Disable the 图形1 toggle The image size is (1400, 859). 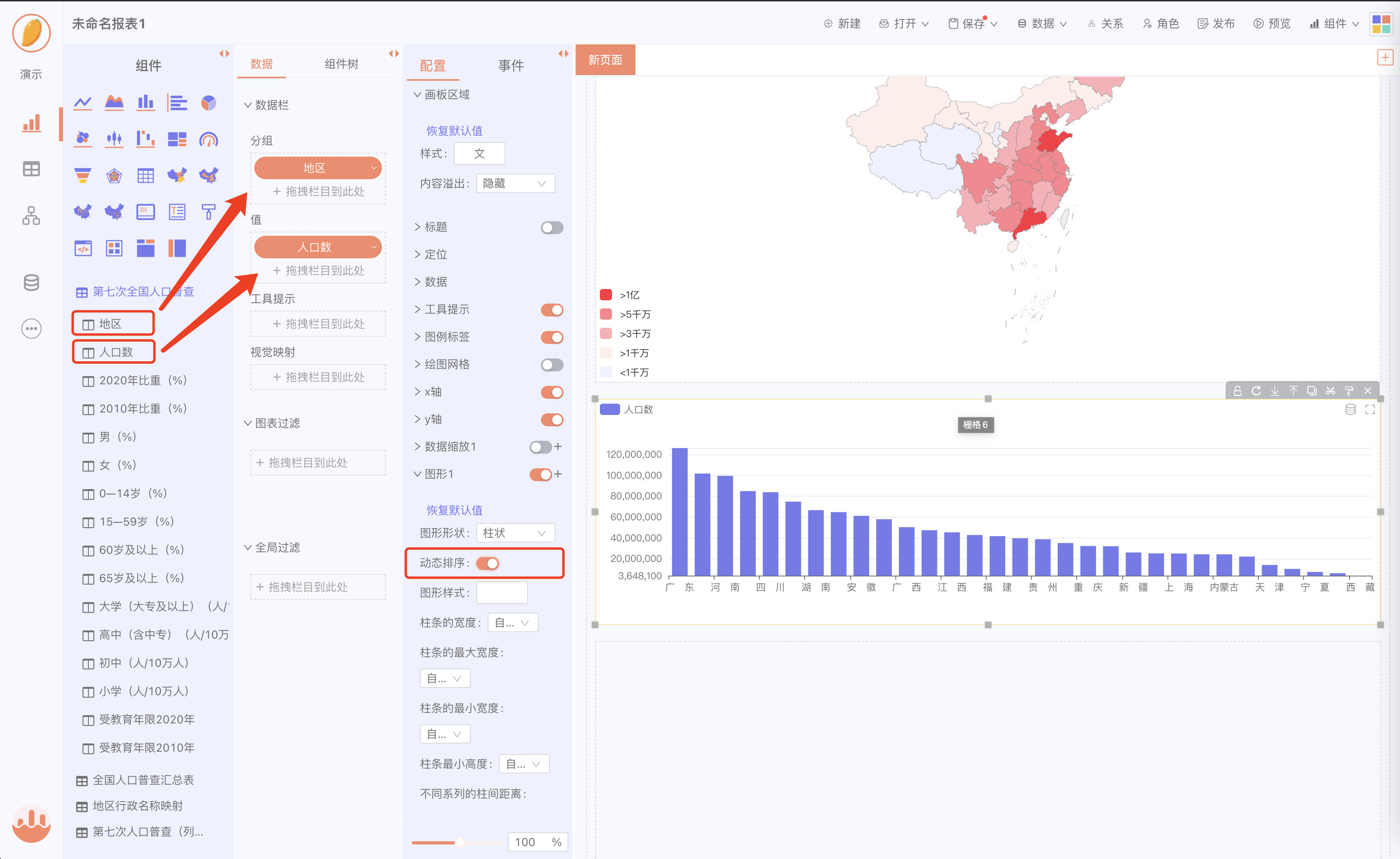pos(541,474)
